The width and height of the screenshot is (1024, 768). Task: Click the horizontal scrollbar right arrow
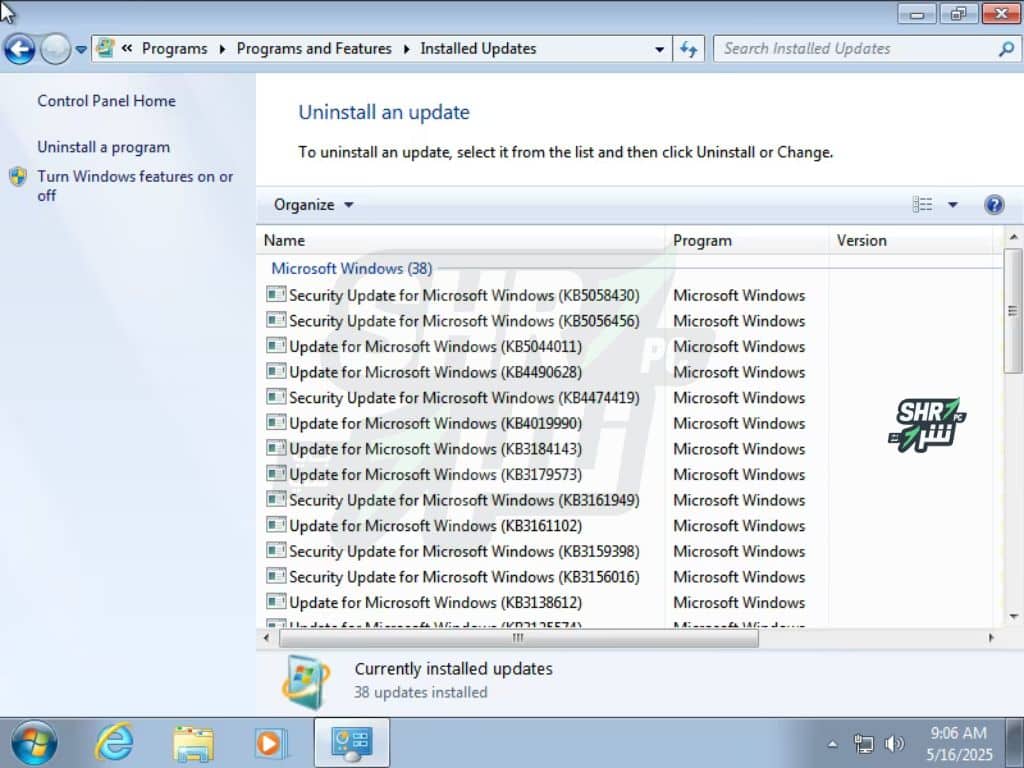(x=991, y=638)
